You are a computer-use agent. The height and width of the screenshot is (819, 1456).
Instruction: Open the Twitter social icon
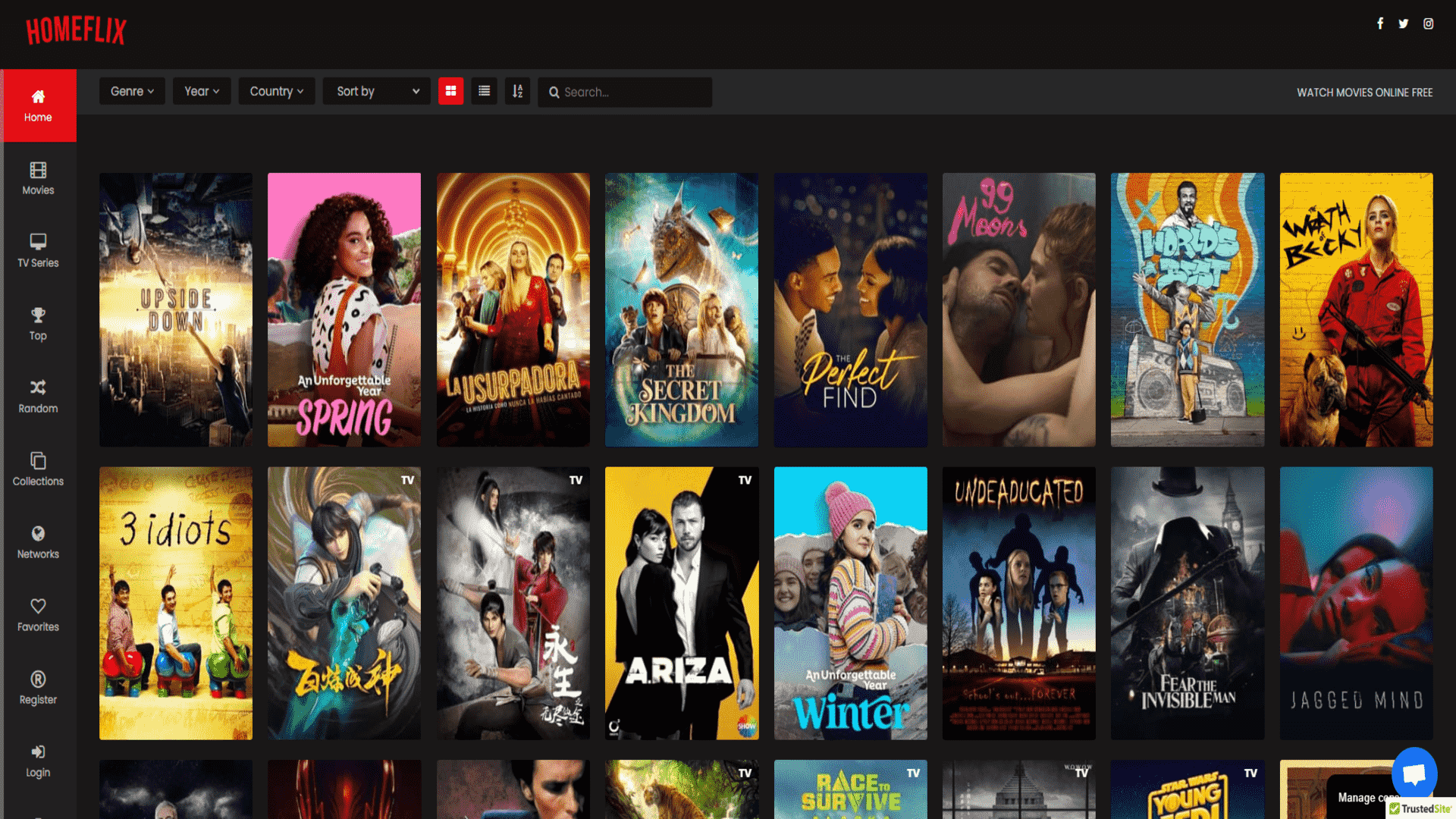pyautogui.click(x=1404, y=24)
